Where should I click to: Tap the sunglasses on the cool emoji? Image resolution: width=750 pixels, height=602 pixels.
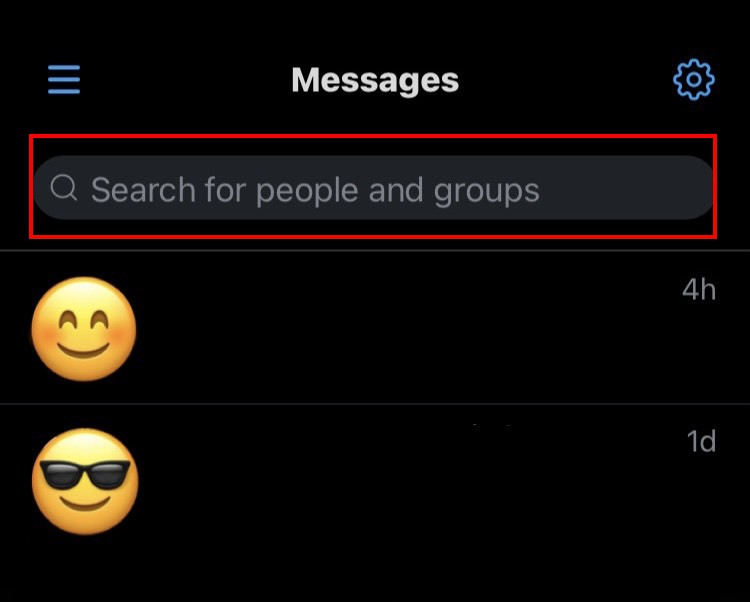coord(85,474)
